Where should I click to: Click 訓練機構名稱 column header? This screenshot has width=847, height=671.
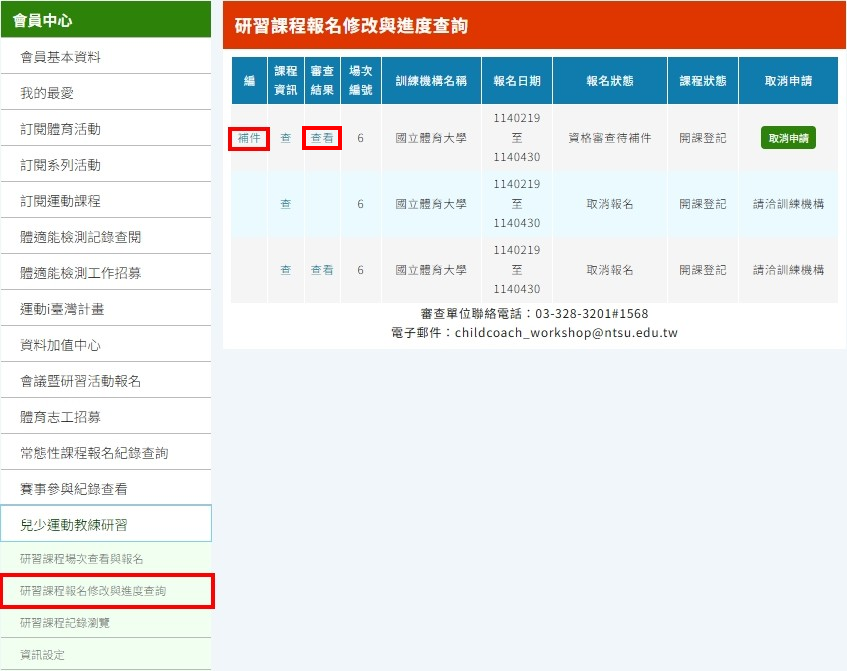pos(431,80)
